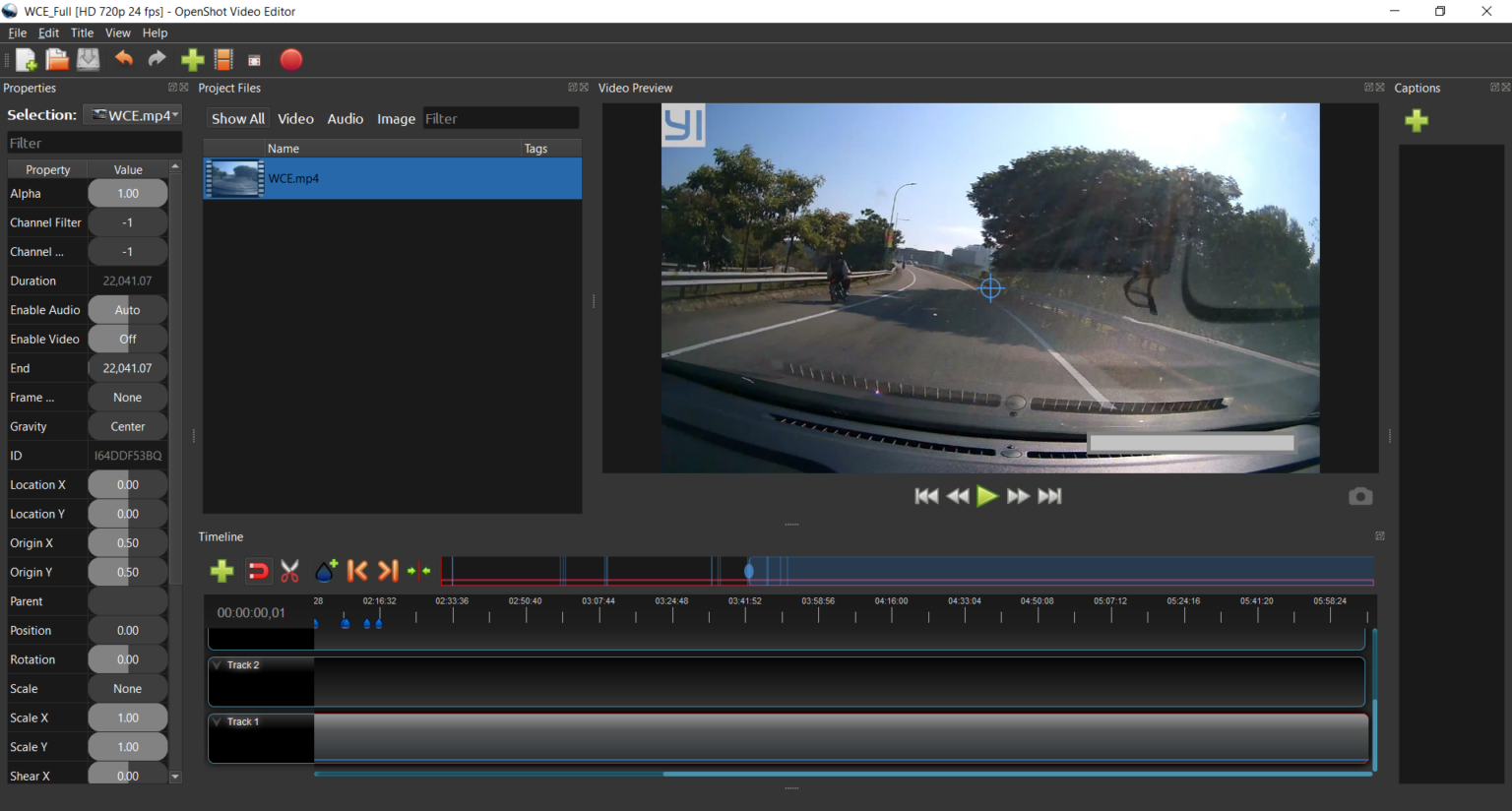This screenshot has height=811, width=1512.
Task: Open the Selection WCE.mp4 dropdown
Action: point(134,115)
